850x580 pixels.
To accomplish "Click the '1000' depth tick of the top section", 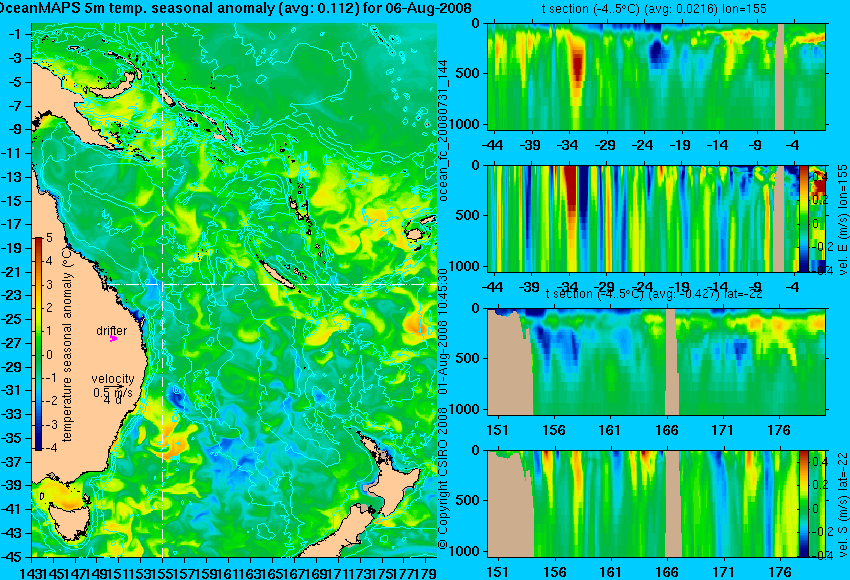I will click(465, 124).
